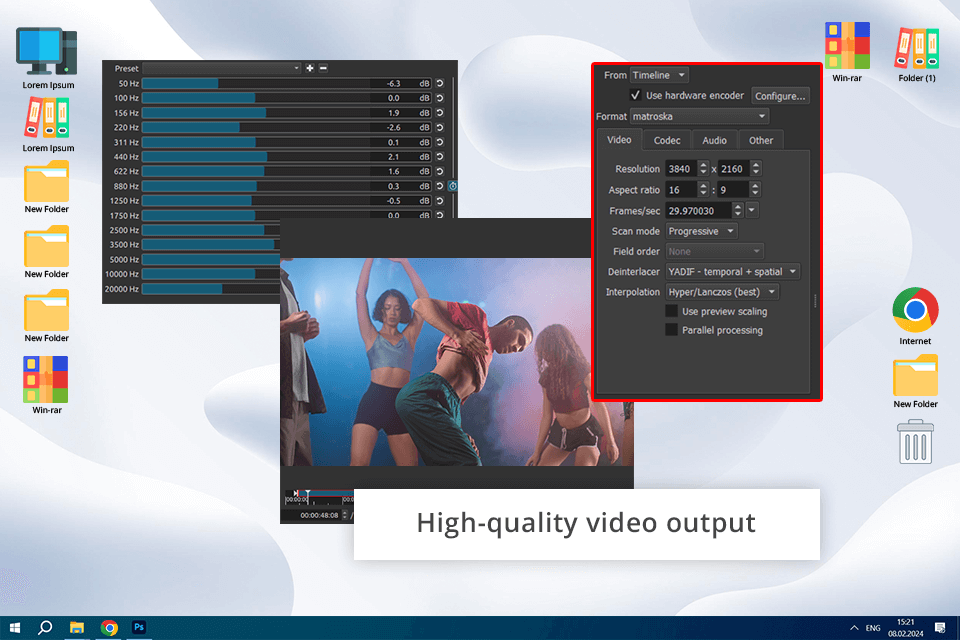Image resolution: width=960 pixels, height=640 pixels.
Task: Reset the 50 Hz band to default
Action: (x=440, y=83)
